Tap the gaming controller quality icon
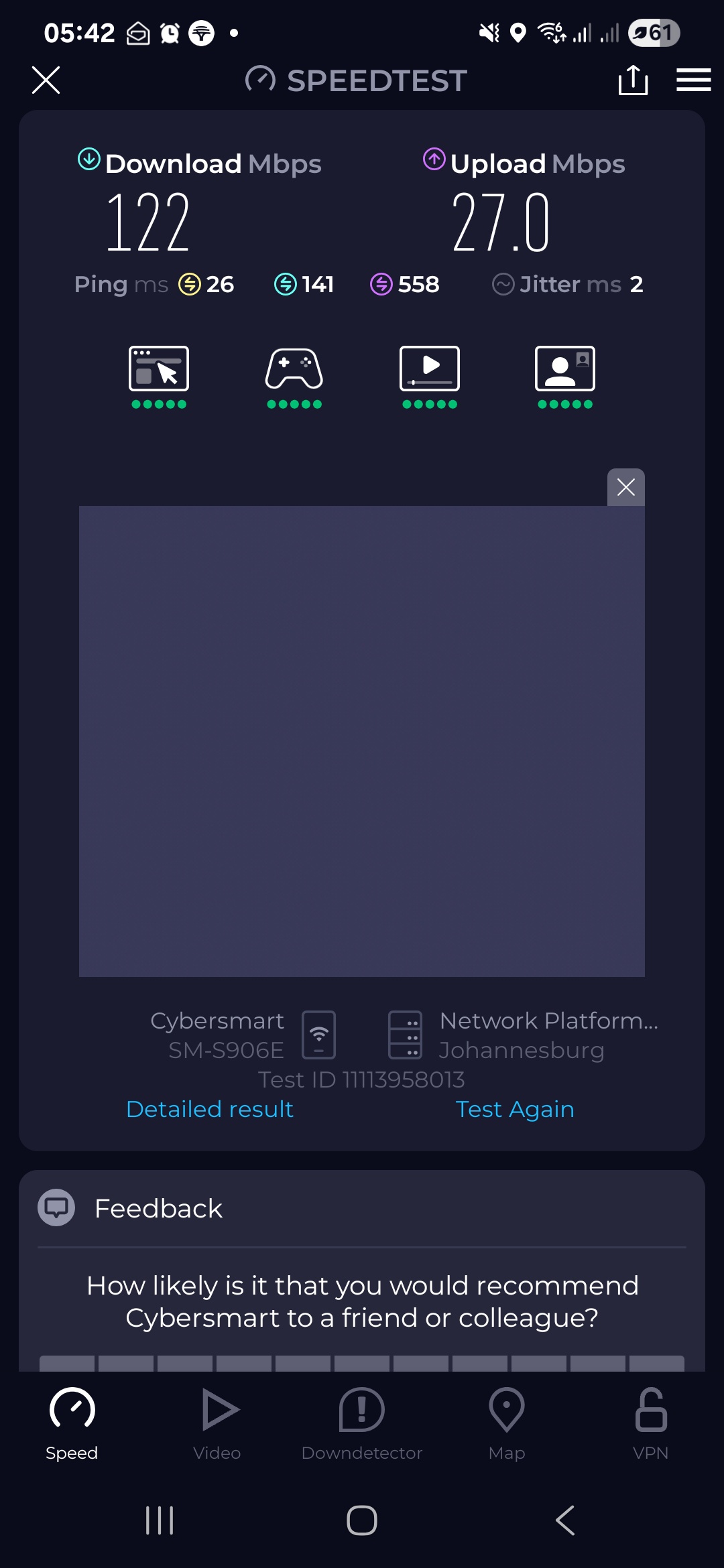This screenshot has height=1568, width=724. [x=294, y=369]
